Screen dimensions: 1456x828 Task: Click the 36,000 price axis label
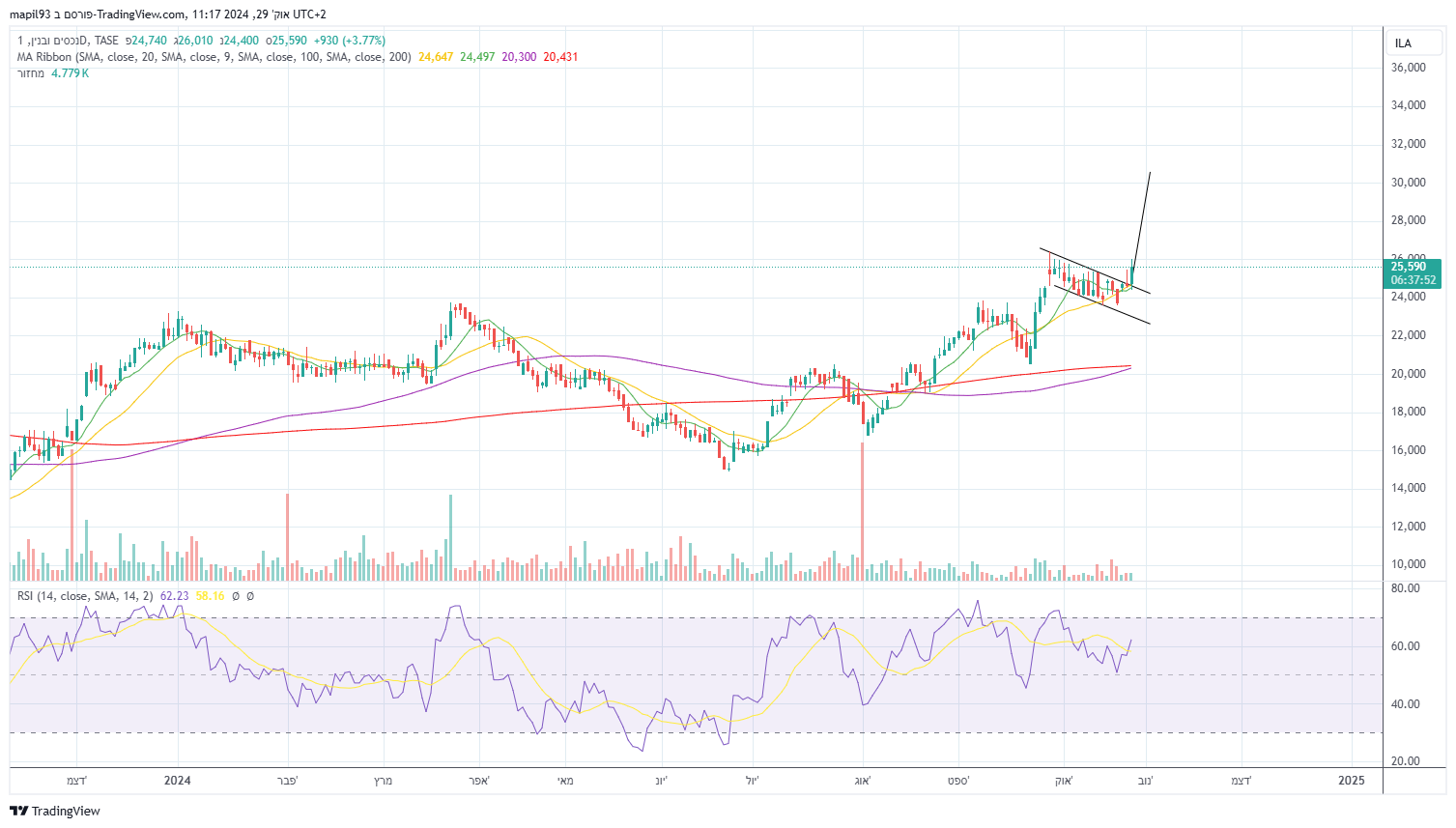(1409, 68)
